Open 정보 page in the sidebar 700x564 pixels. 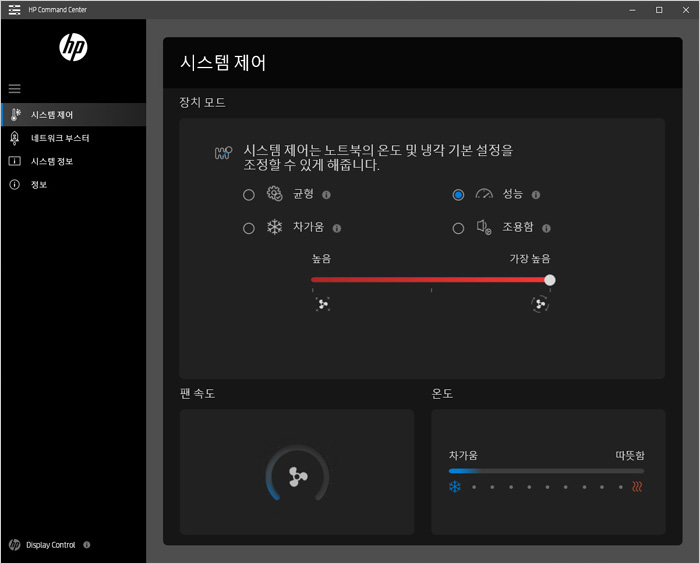74,184
